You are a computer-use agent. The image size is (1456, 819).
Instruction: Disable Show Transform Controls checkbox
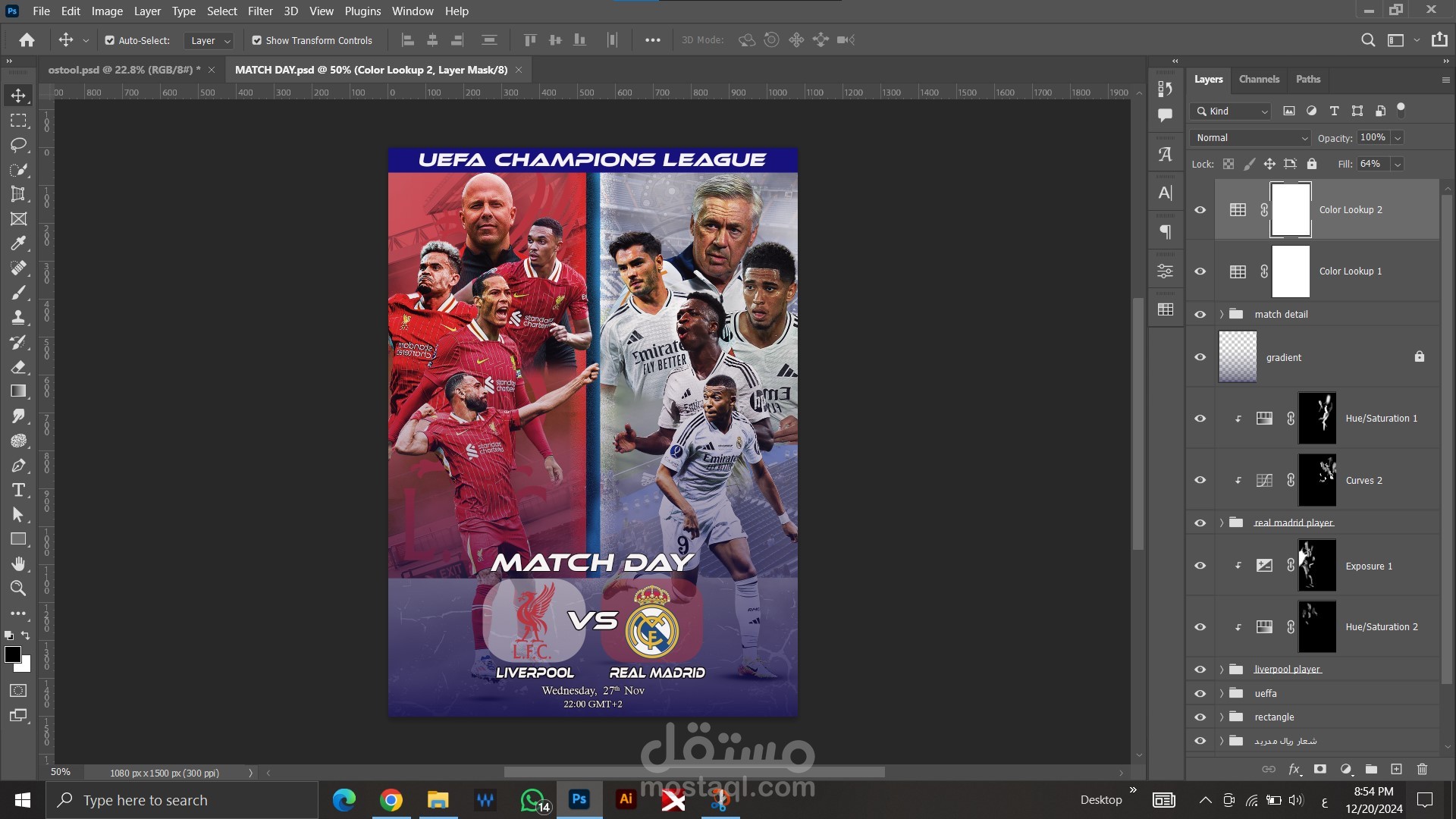coord(257,40)
